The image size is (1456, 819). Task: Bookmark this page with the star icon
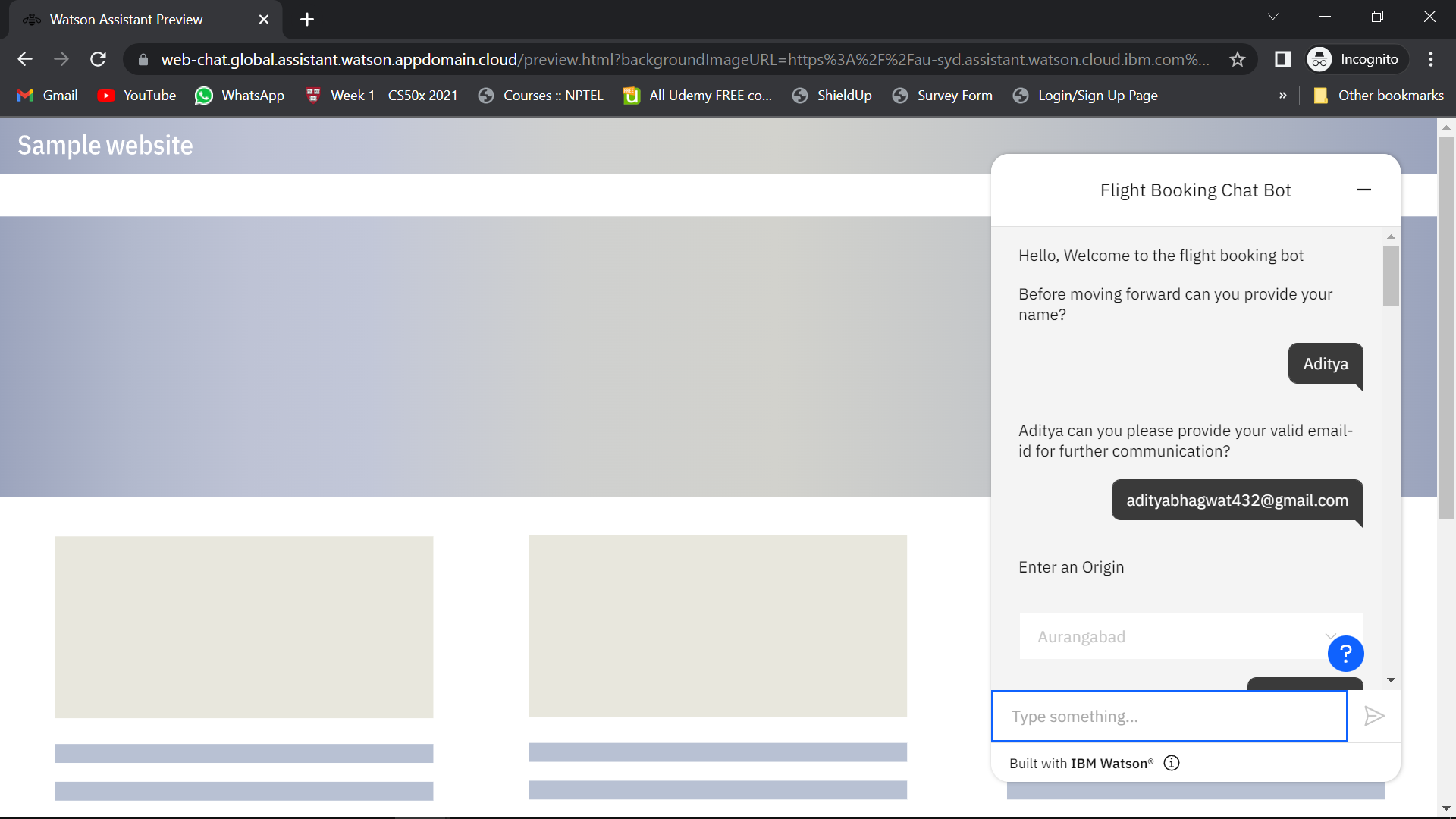(x=1238, y=59)
